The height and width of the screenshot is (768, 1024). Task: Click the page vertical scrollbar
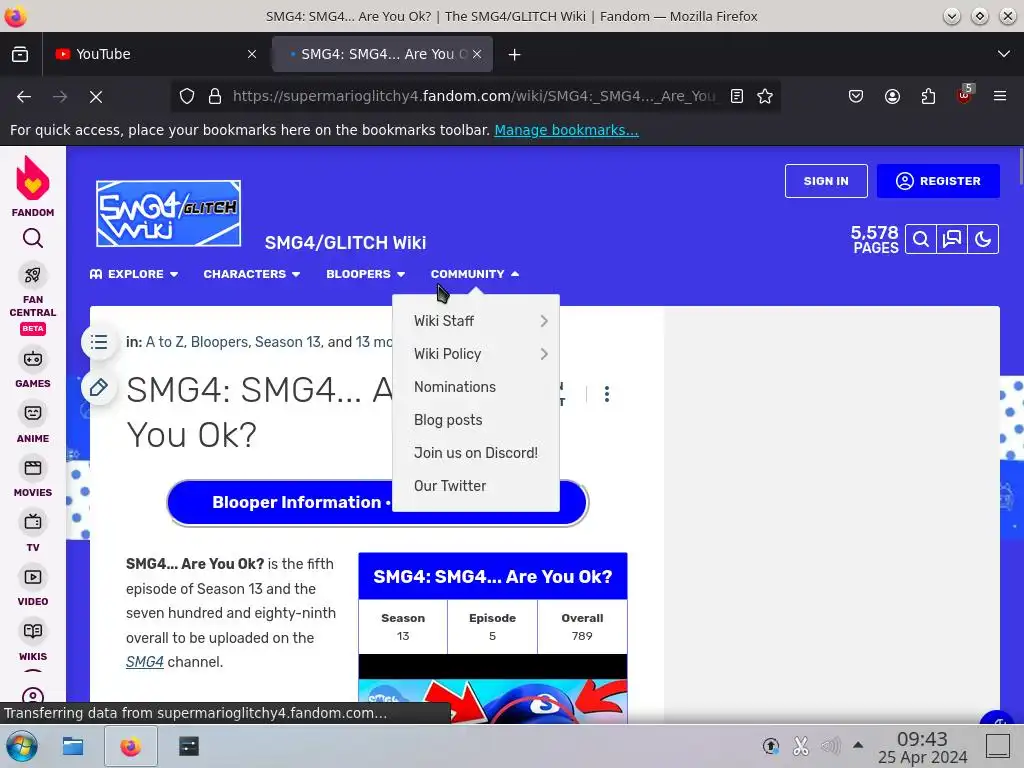pyautogui.click(x=1020, y=167)
